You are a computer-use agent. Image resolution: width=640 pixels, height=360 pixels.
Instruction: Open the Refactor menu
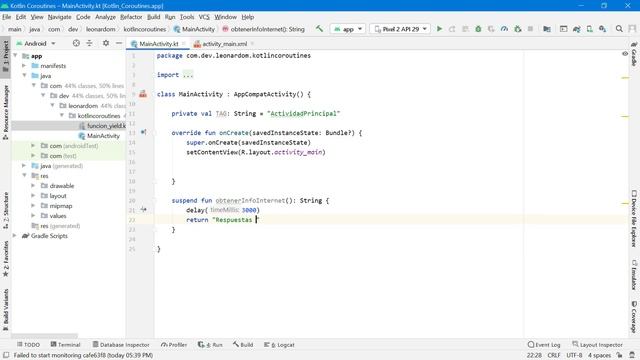[131, 17]
